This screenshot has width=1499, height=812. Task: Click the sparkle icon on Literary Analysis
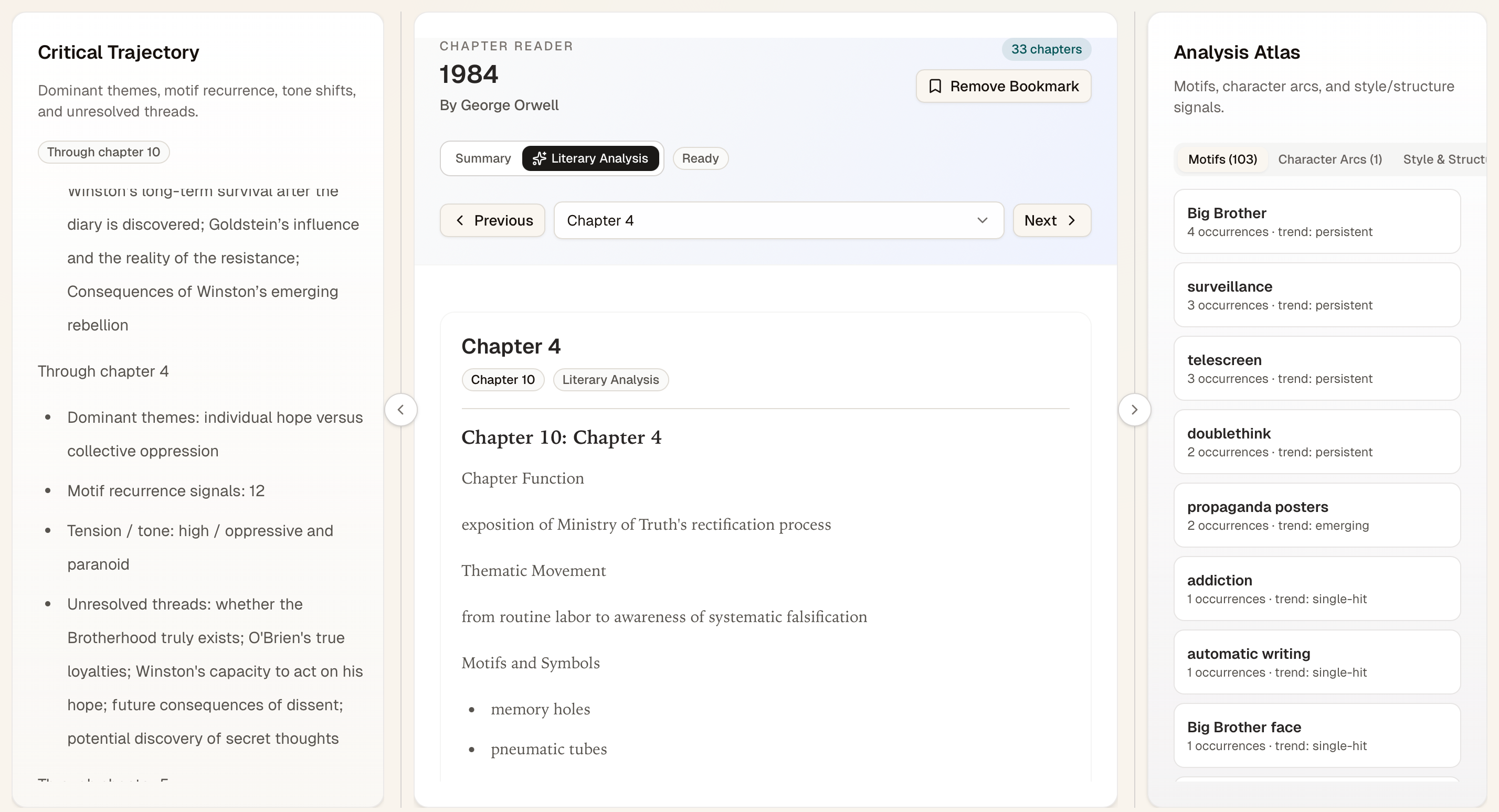[539, 158]
